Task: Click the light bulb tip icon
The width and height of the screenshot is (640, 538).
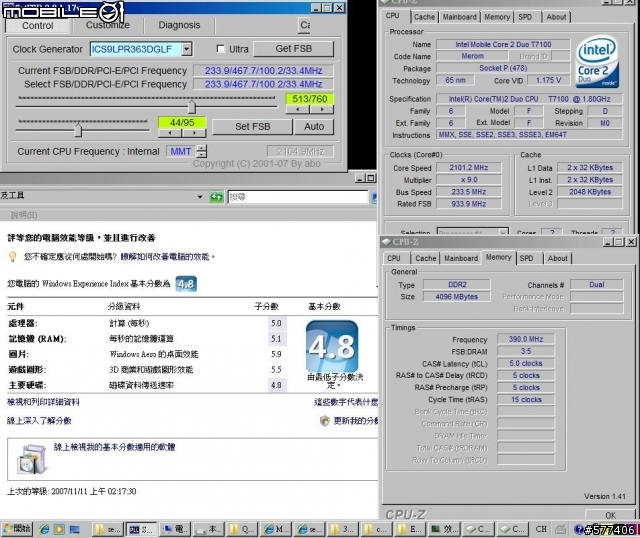Action: pyautogui.click(x=13, y=257)
